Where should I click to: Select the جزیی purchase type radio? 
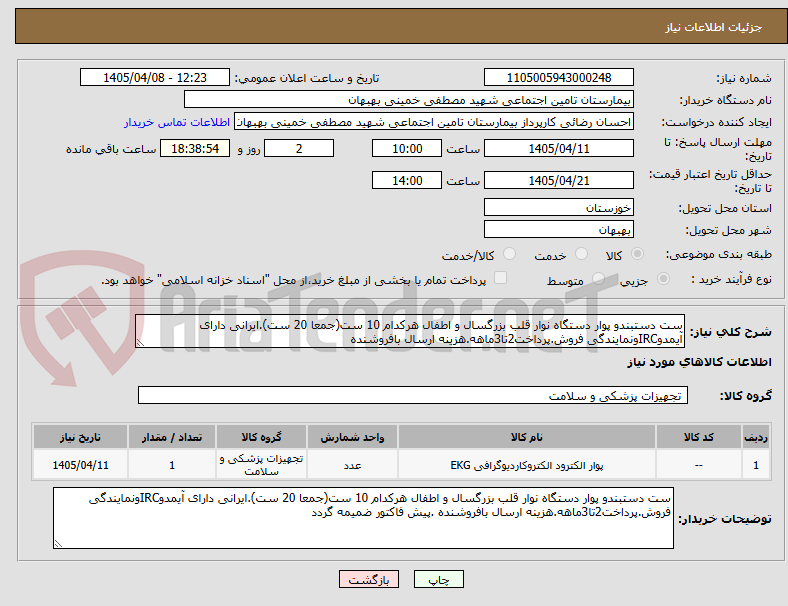pos(663,279)
